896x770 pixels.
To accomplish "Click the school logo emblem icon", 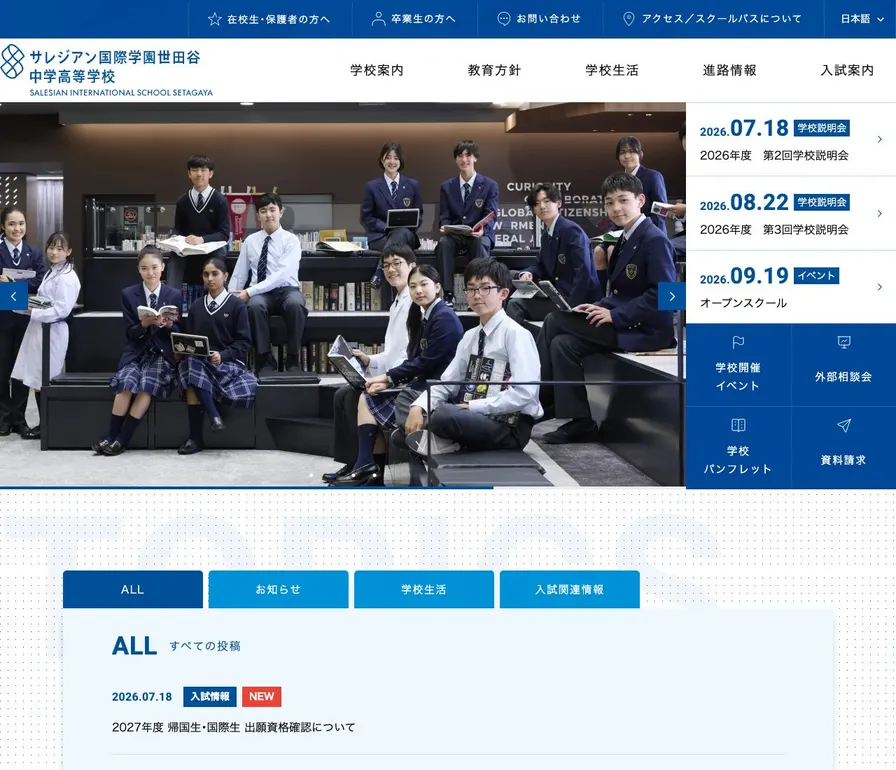I will [12, 61].
